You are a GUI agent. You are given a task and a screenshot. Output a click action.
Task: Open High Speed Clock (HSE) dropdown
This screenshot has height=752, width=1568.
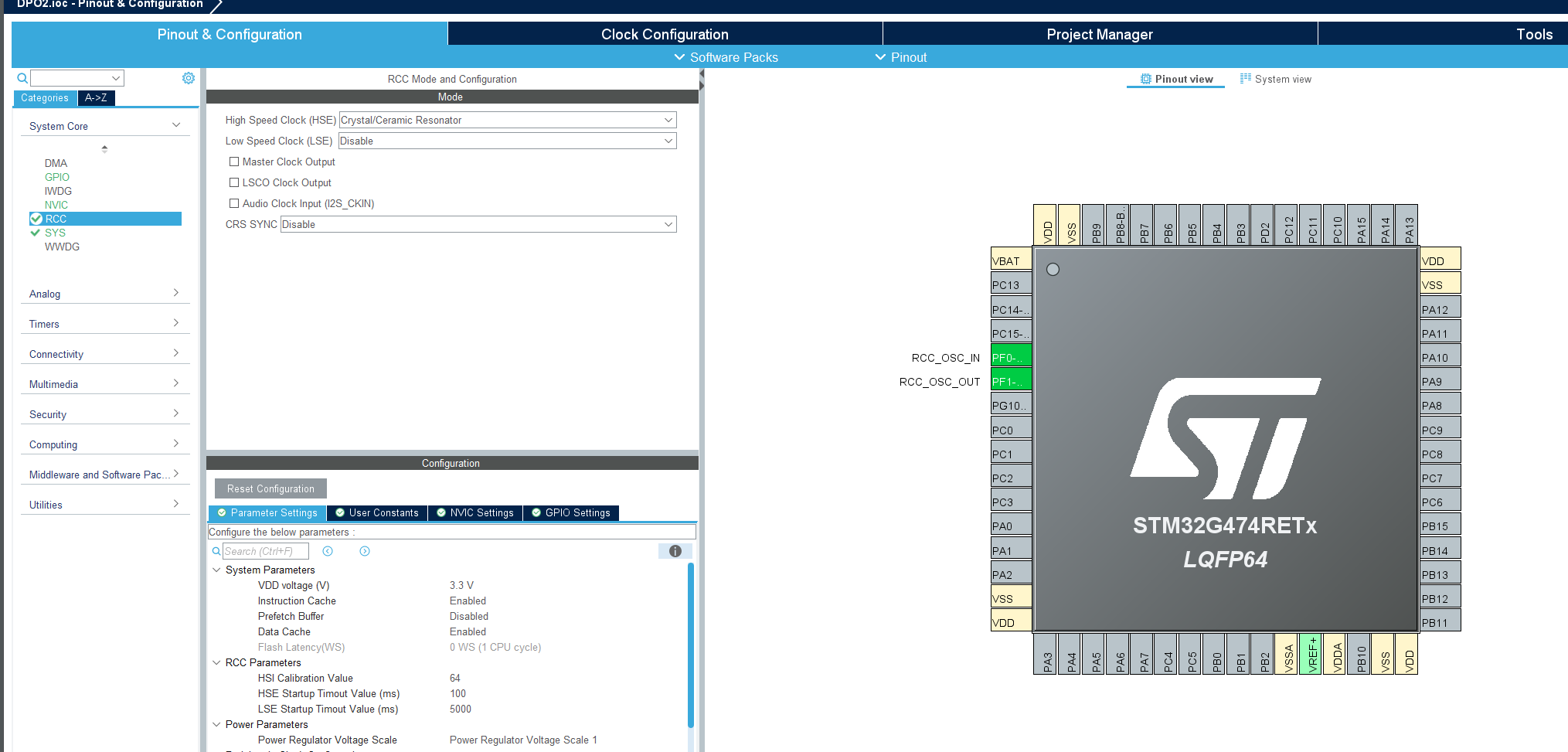pos(507,120)
